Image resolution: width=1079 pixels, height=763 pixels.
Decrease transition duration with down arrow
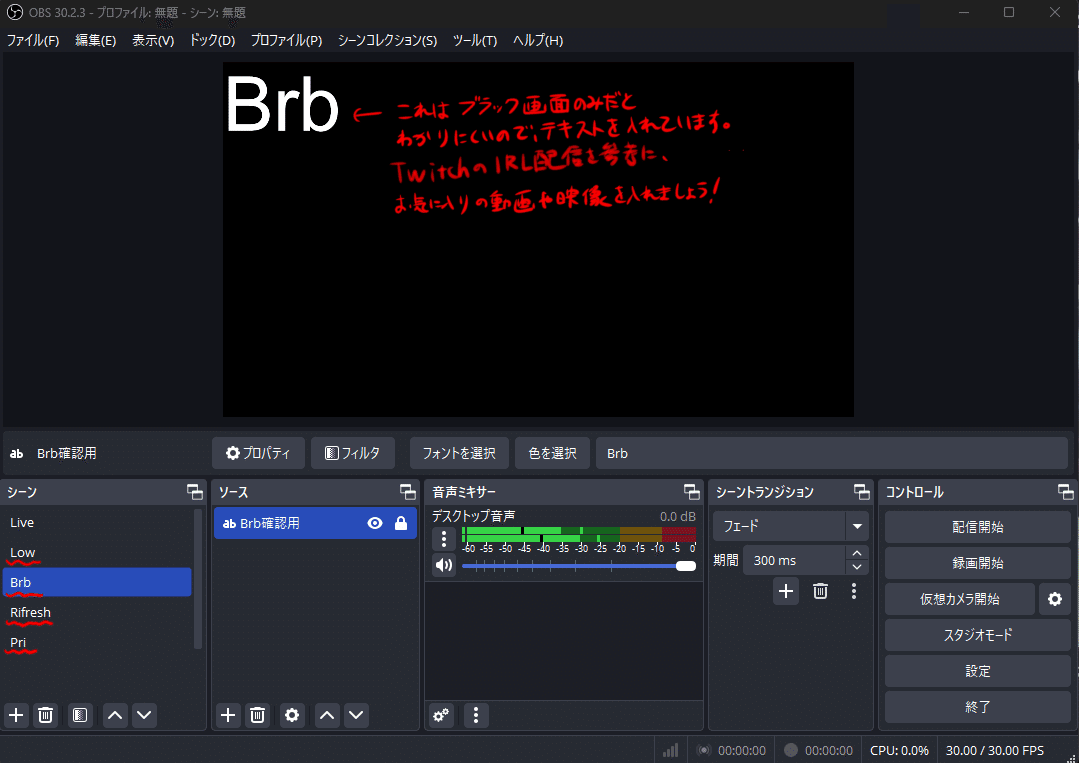857,568
